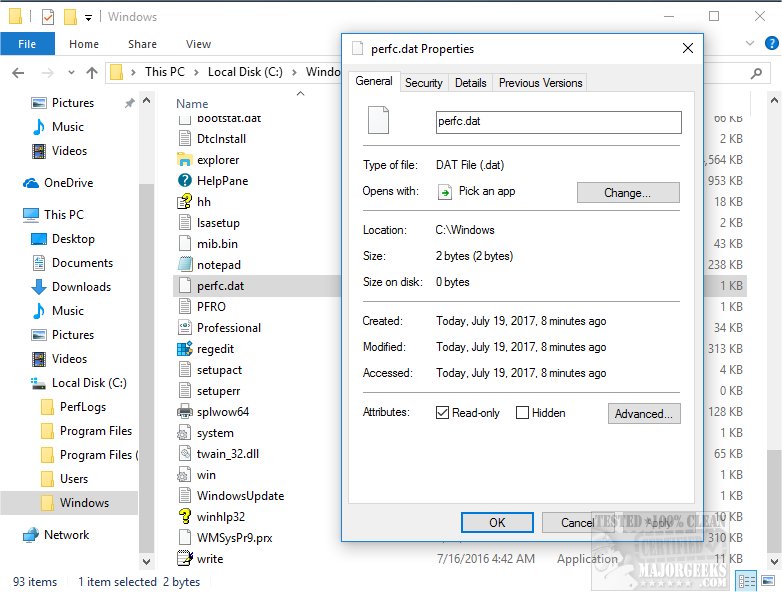Select This PC in the address bar
782x592 pixels.
[165, 72]
